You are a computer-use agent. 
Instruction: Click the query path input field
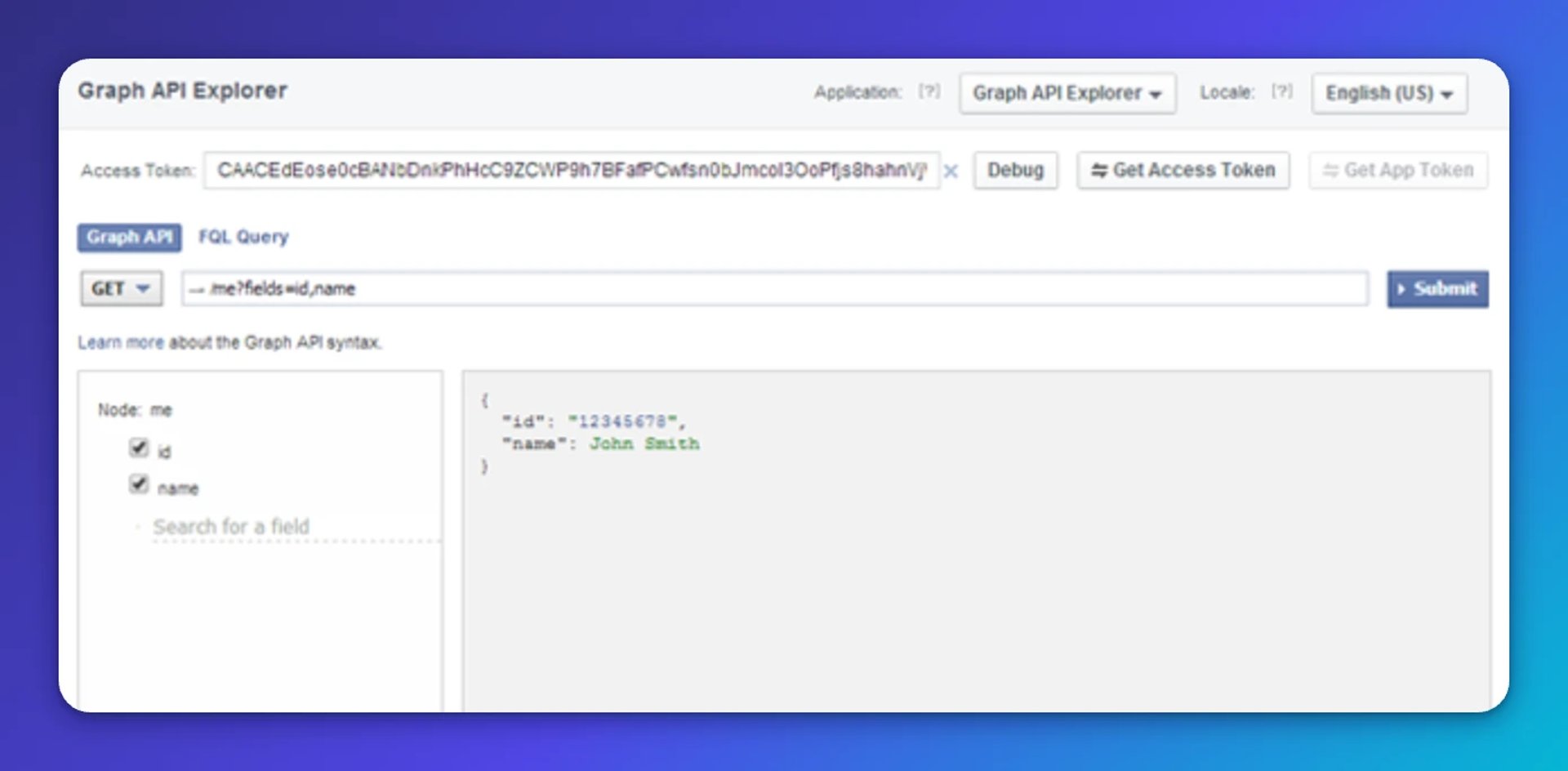click(x=775, y=288)
